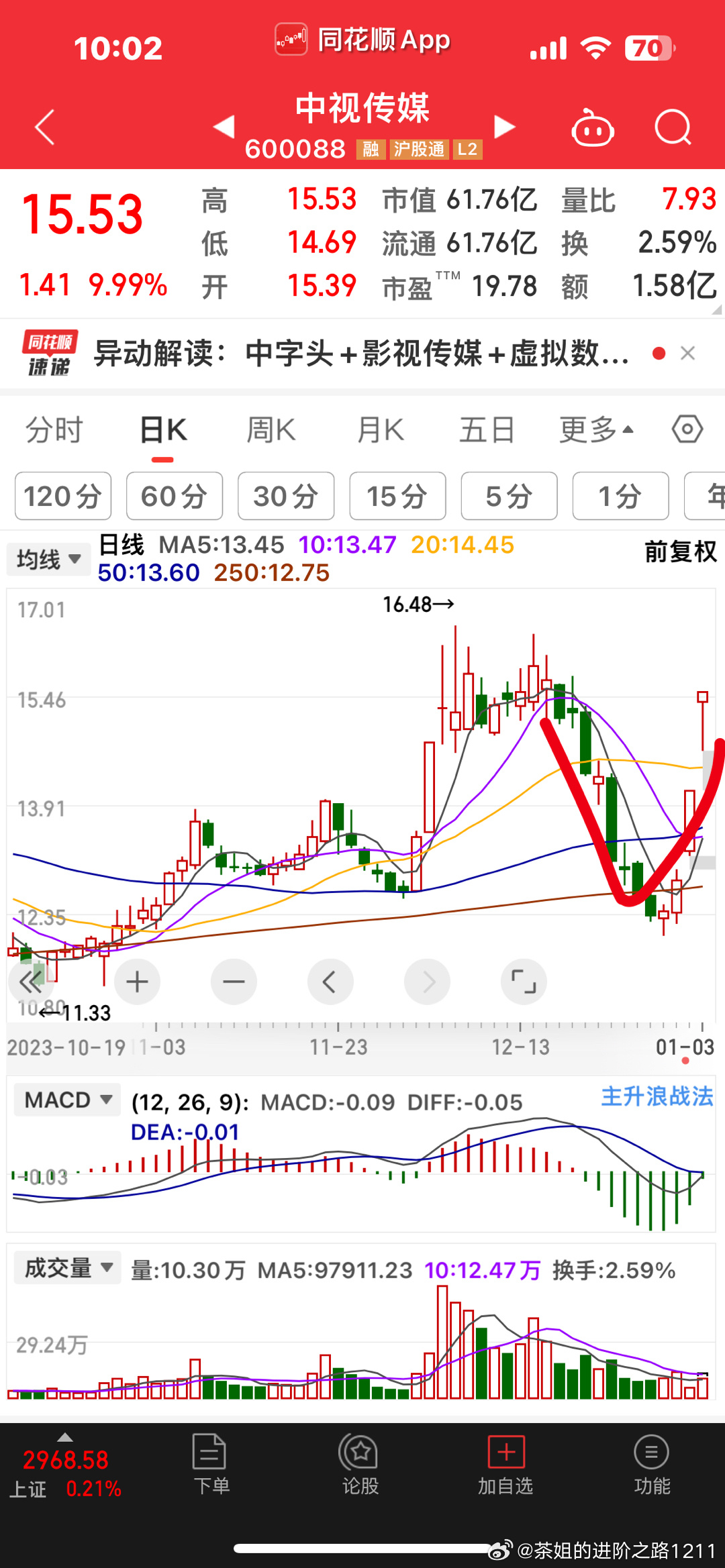Open the 同花顺 App banner

coord(363,40)
